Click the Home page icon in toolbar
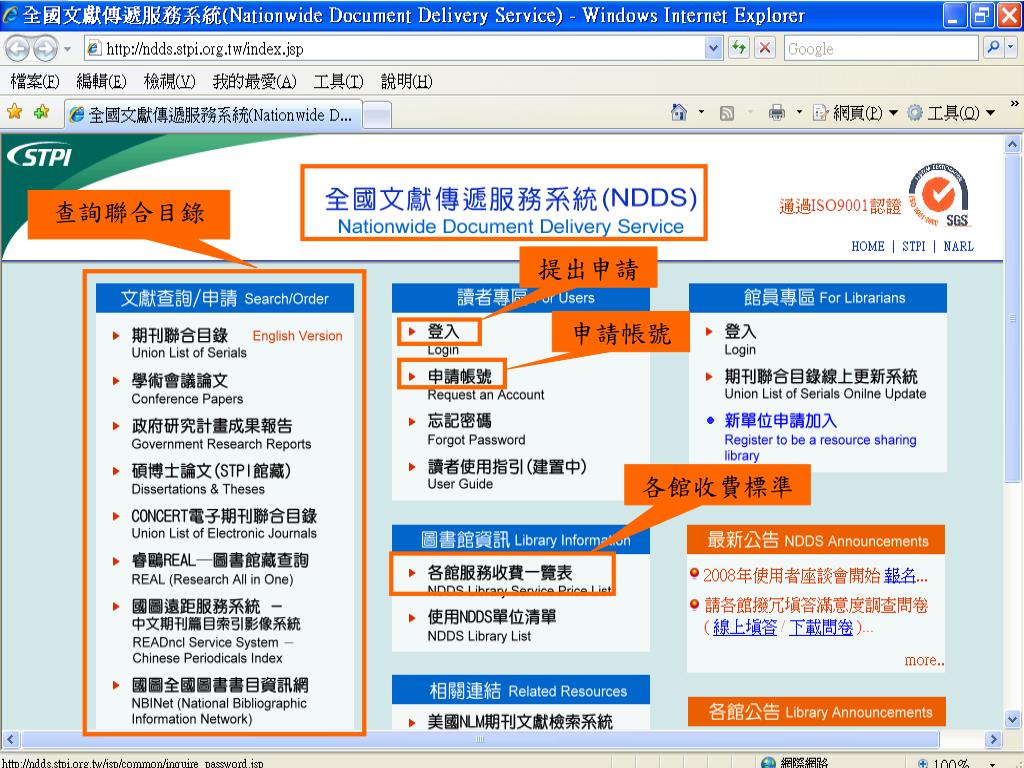1024x768 pixels. coord(679,113)
